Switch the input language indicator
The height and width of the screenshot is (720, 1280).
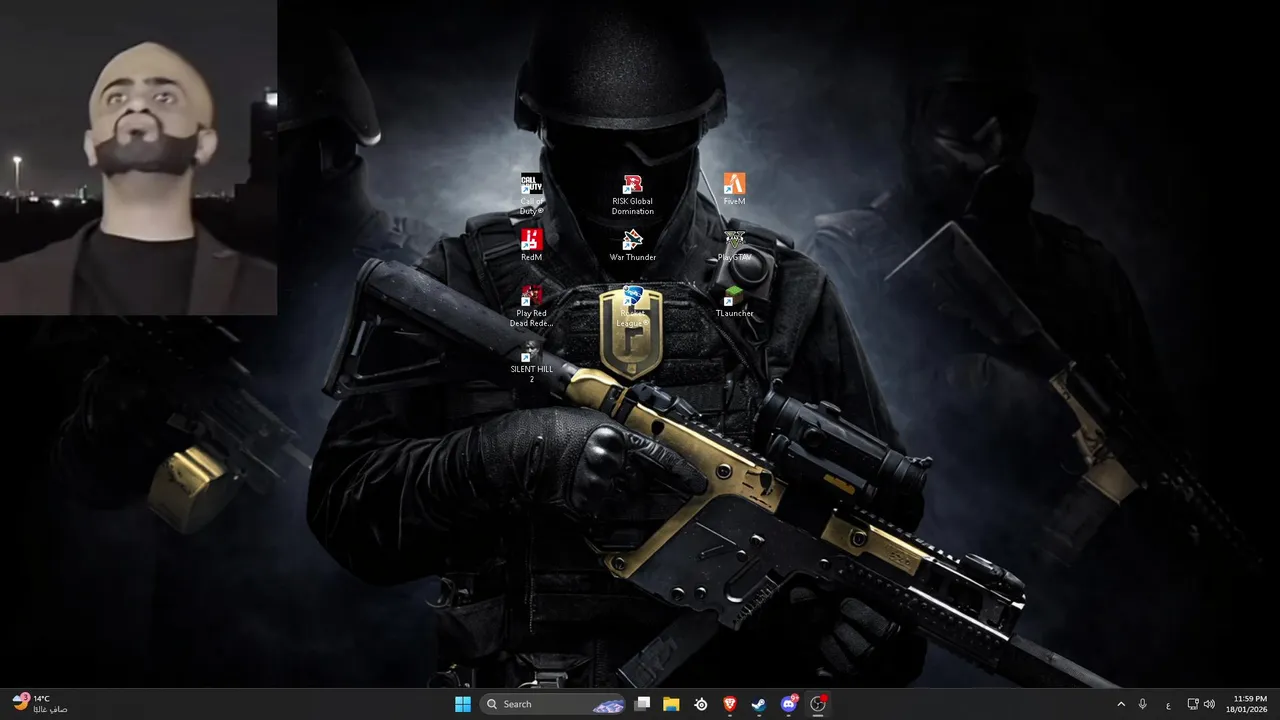1168,704
